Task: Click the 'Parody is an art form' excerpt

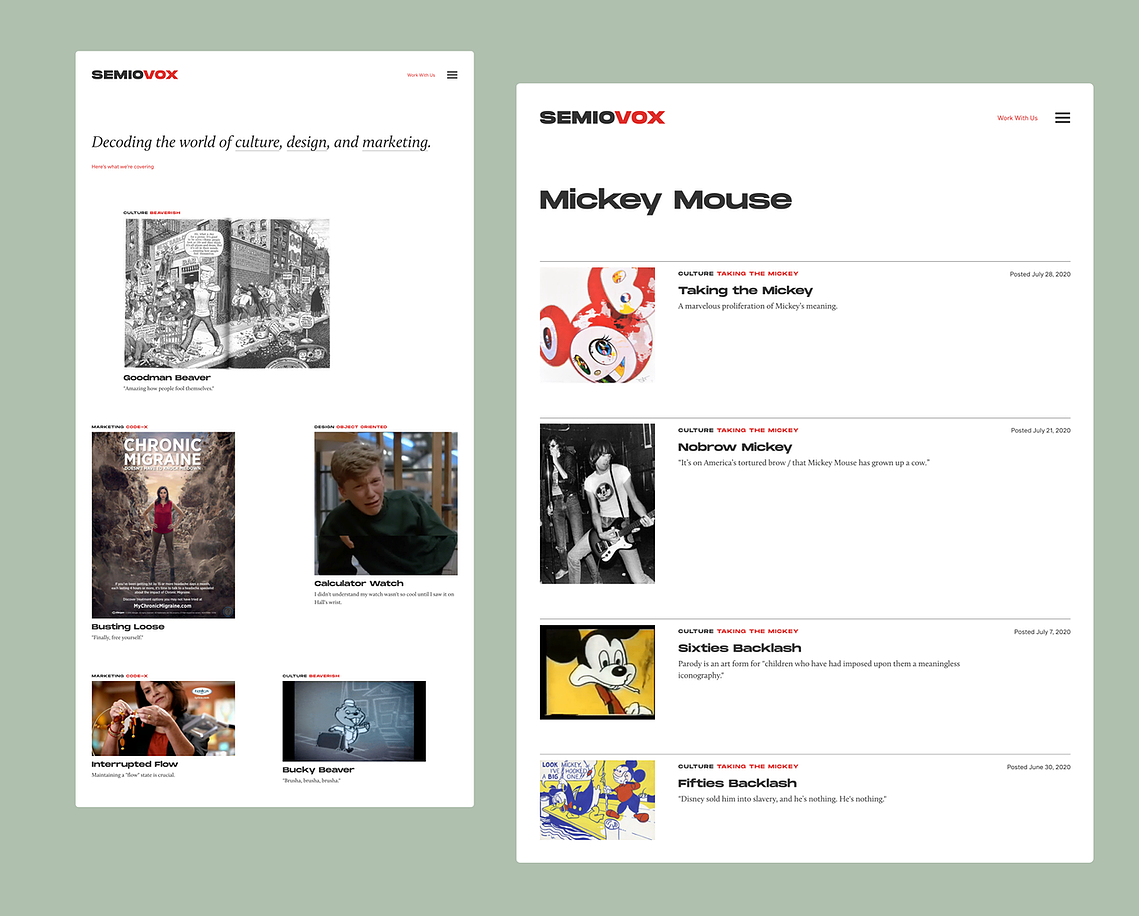Action: [819, 670]
